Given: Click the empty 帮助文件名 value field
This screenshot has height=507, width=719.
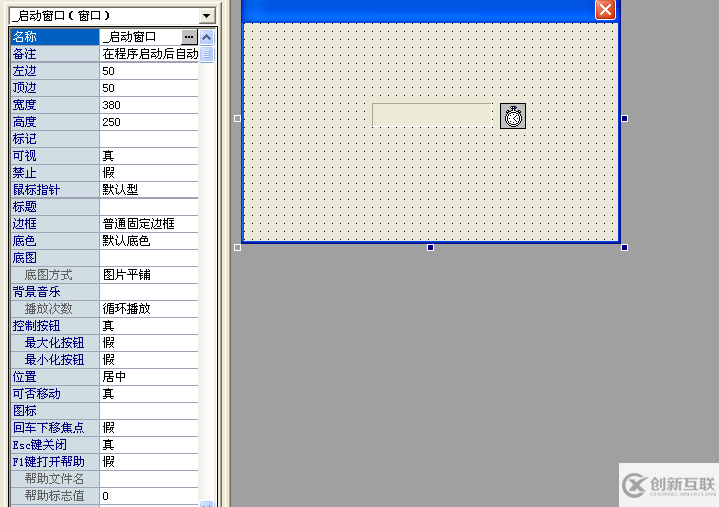Looking at the screenshot, I should tap(149, 479).
